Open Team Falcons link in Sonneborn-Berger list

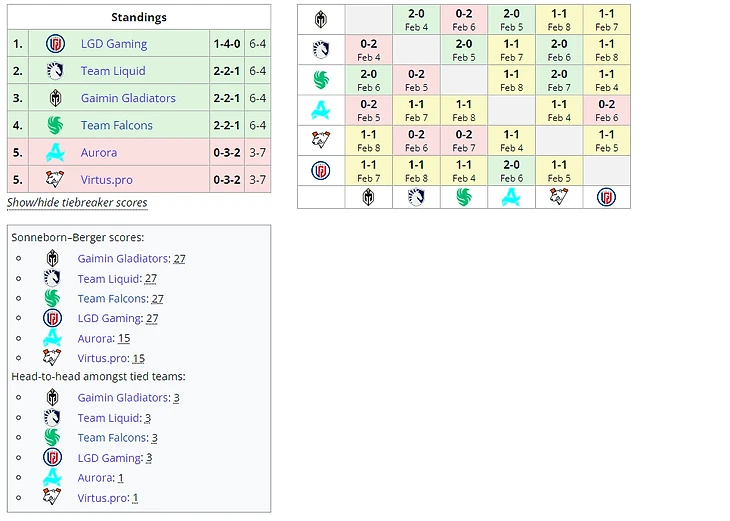click(x=113, y=298)
